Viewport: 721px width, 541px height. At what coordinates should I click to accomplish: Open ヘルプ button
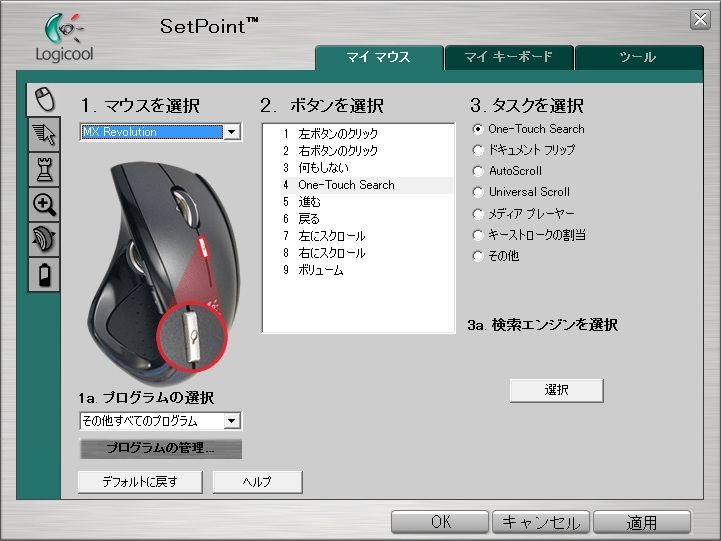pyautogui.click(x=258, y=482)
